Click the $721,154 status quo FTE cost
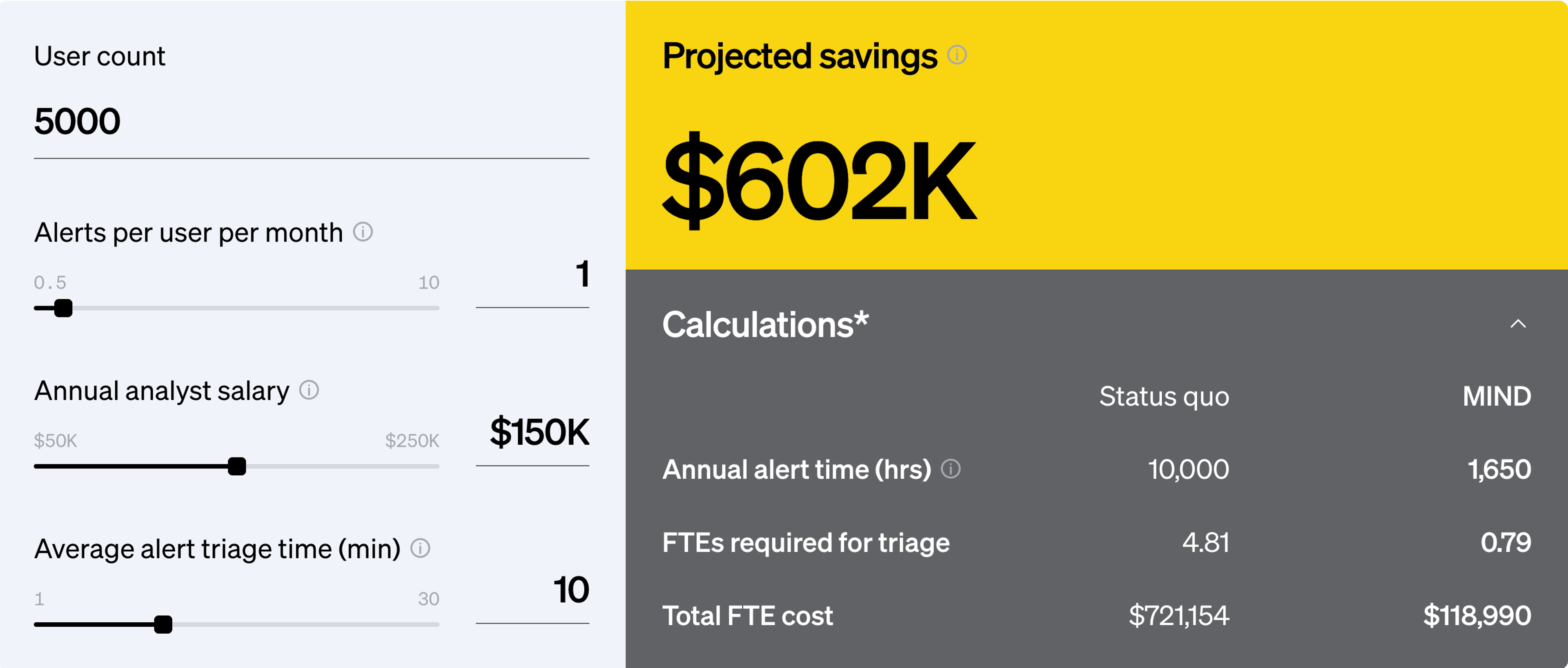The height and width of the screenshot is (668, 1568). [1178, 616]
